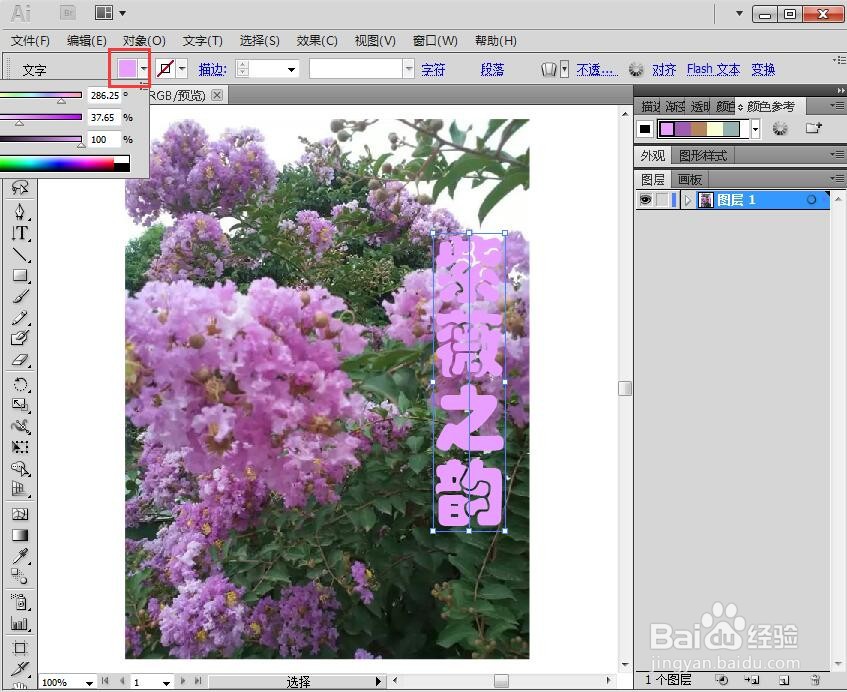Click the 对齐 link in control bar

(x=663, y=69)
